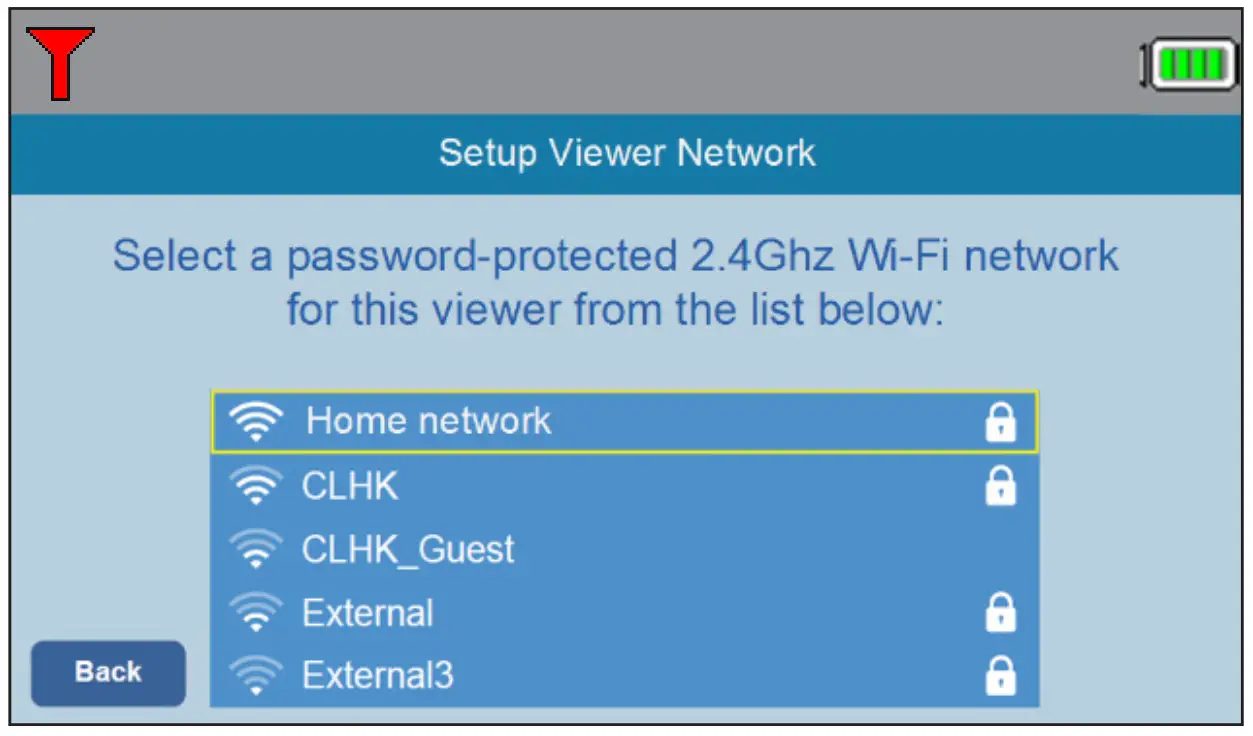Choose External3 from the network list
This screenshot has width=1253, height=736.
[x=600, y=675]
